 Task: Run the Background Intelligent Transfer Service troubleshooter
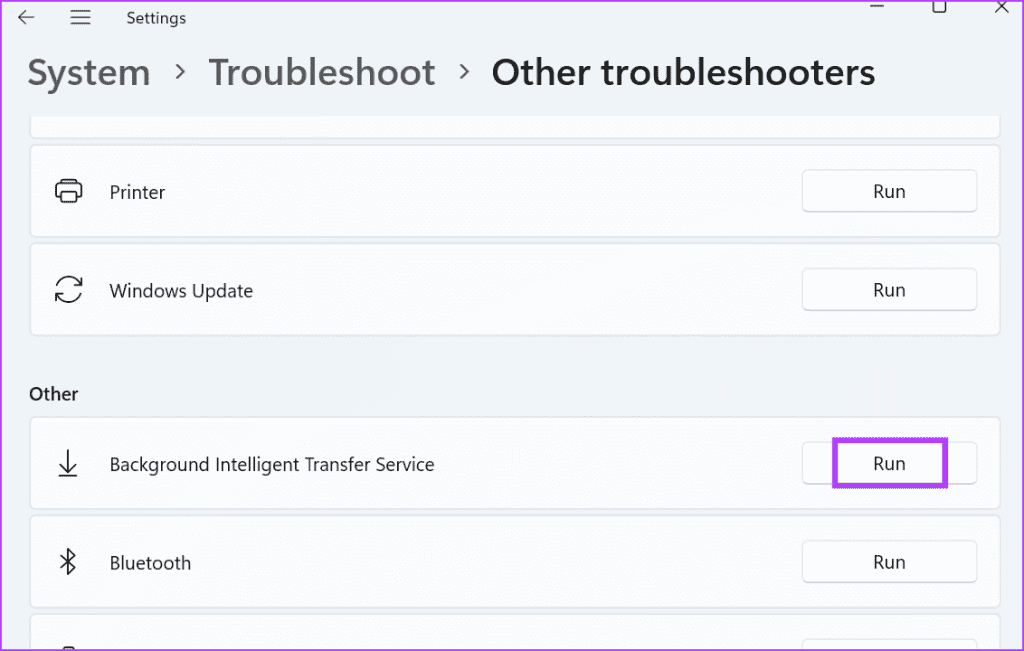888,464
